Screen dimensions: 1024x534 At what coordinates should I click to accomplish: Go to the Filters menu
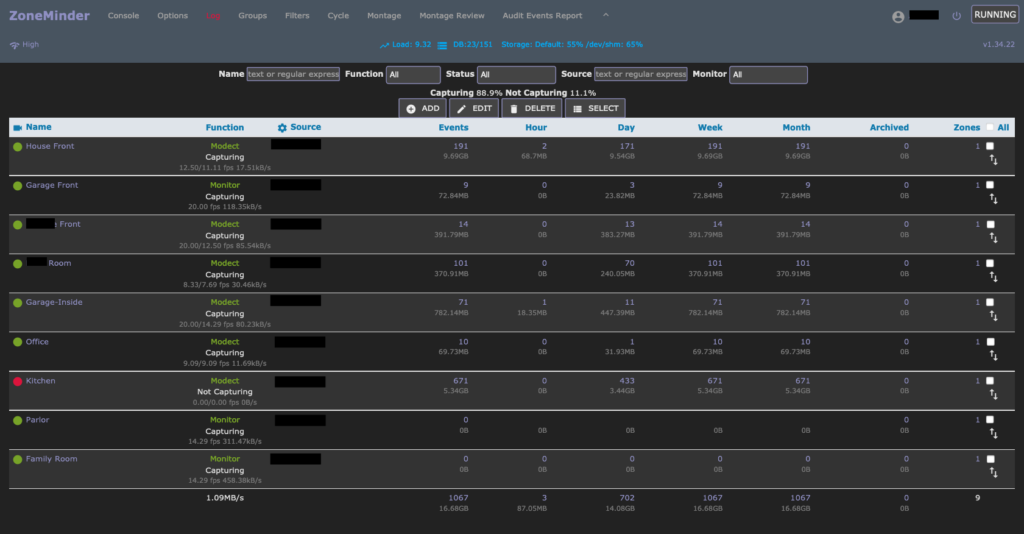click(297, 16)
